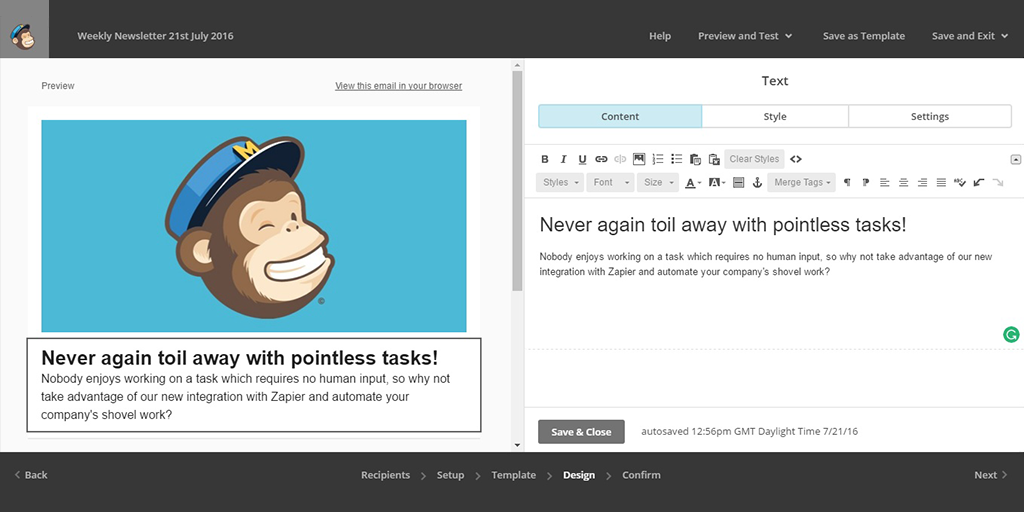Screen dimensions: 1024x512
Task: Switch to the Settings tab
Action: pyautogui.click(x=929, y=116)
